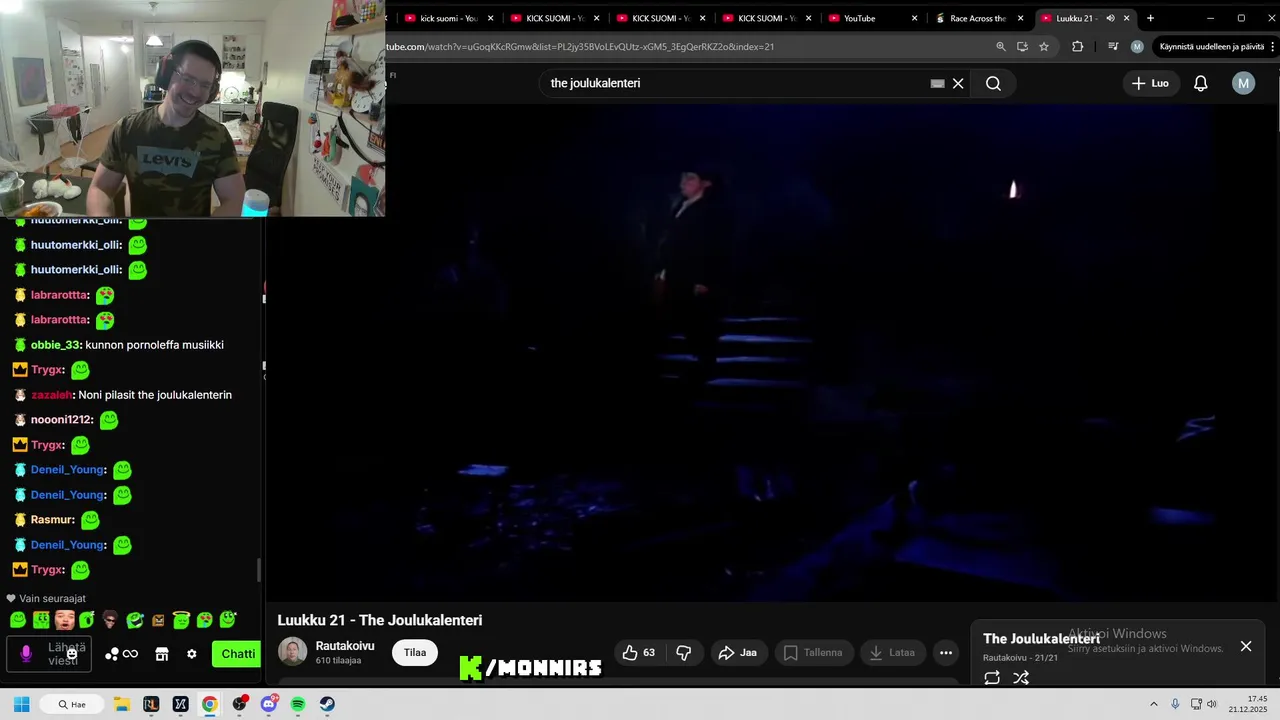The width and height of the screenshot is (1280, 720).
Task: Open the Rautakoivu channel name link
Action: (345, 646)
